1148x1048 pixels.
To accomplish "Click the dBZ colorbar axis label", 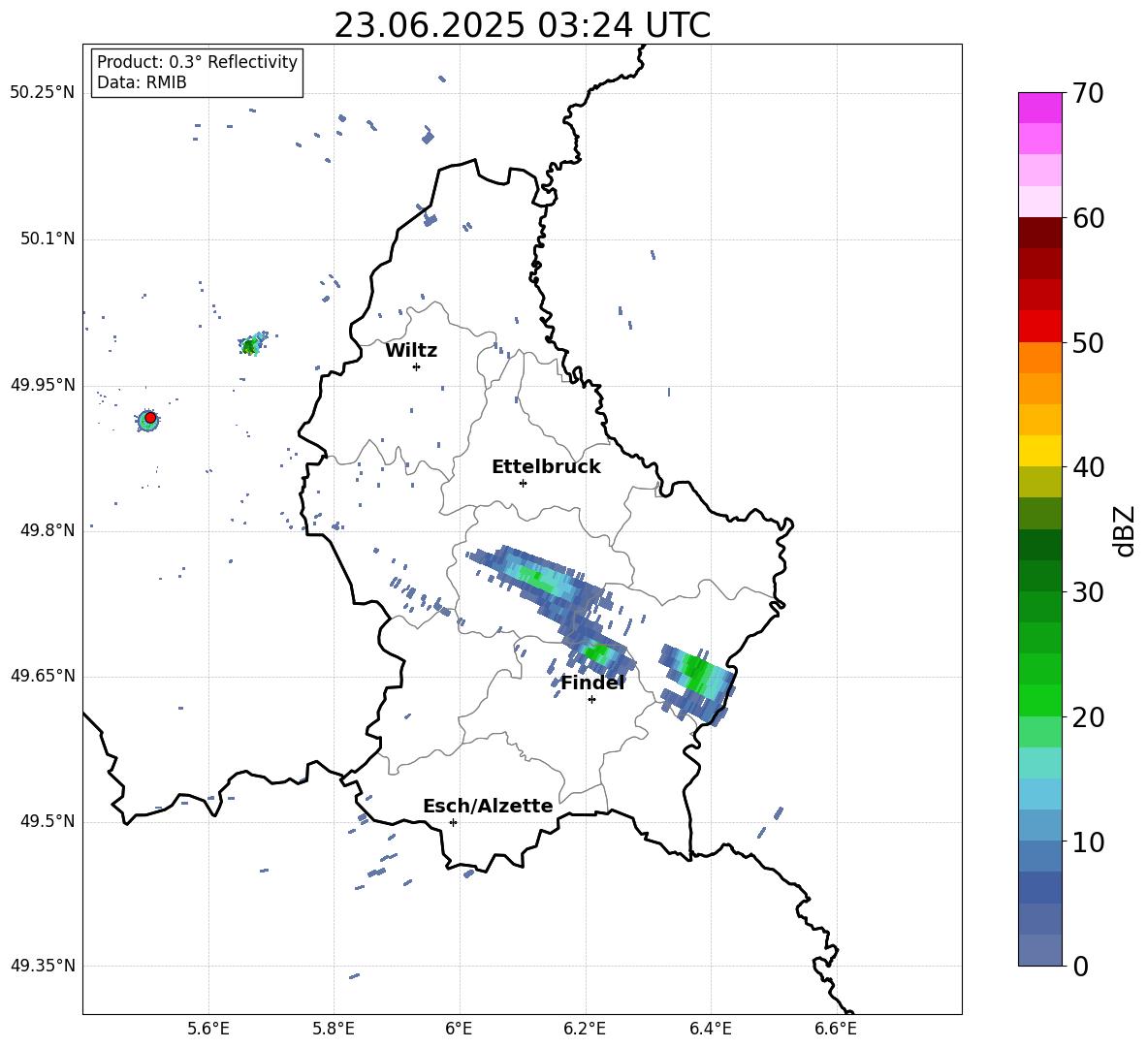I will click(x=1124, y=530).
